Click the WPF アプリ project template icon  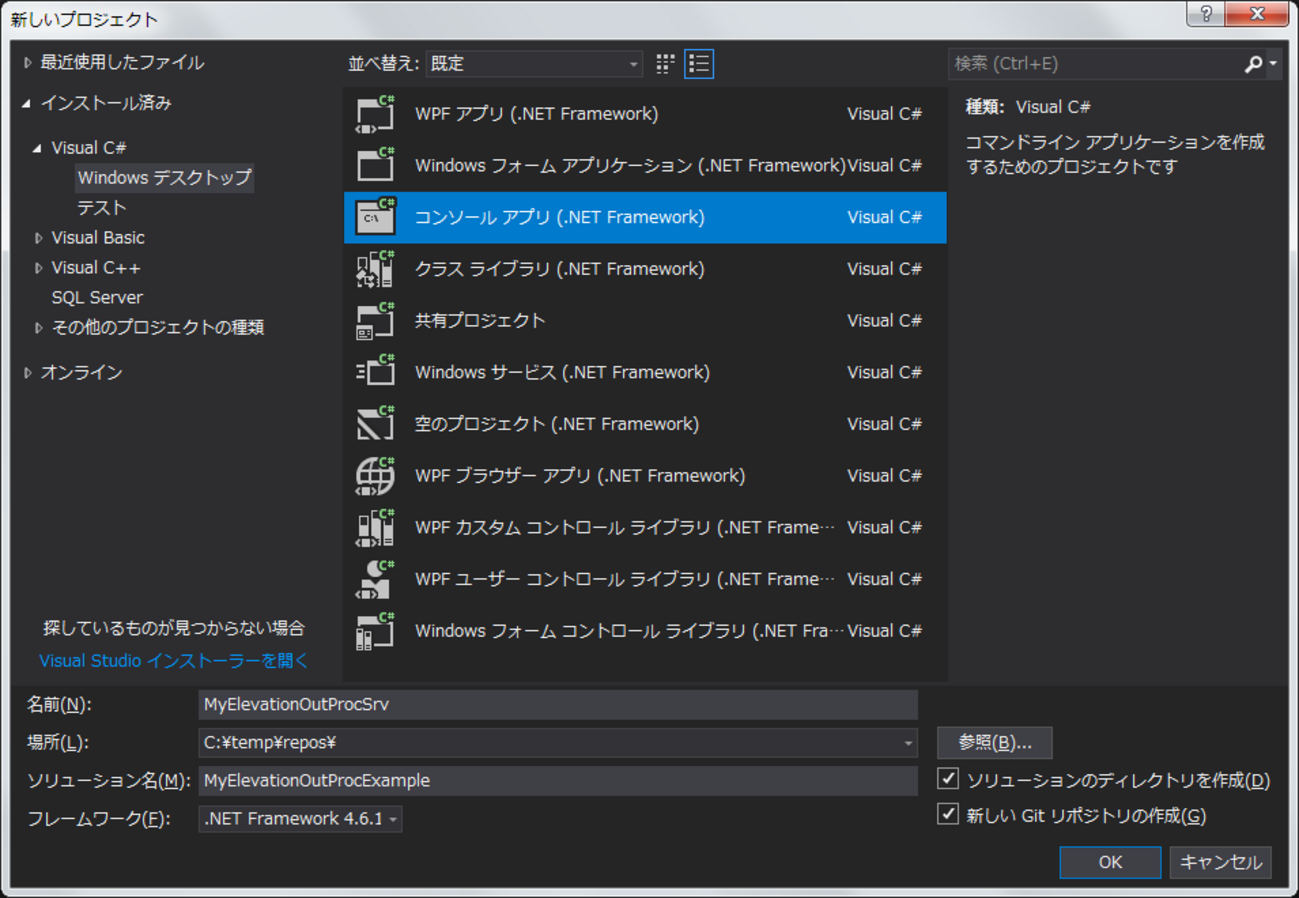click(376, 114)
